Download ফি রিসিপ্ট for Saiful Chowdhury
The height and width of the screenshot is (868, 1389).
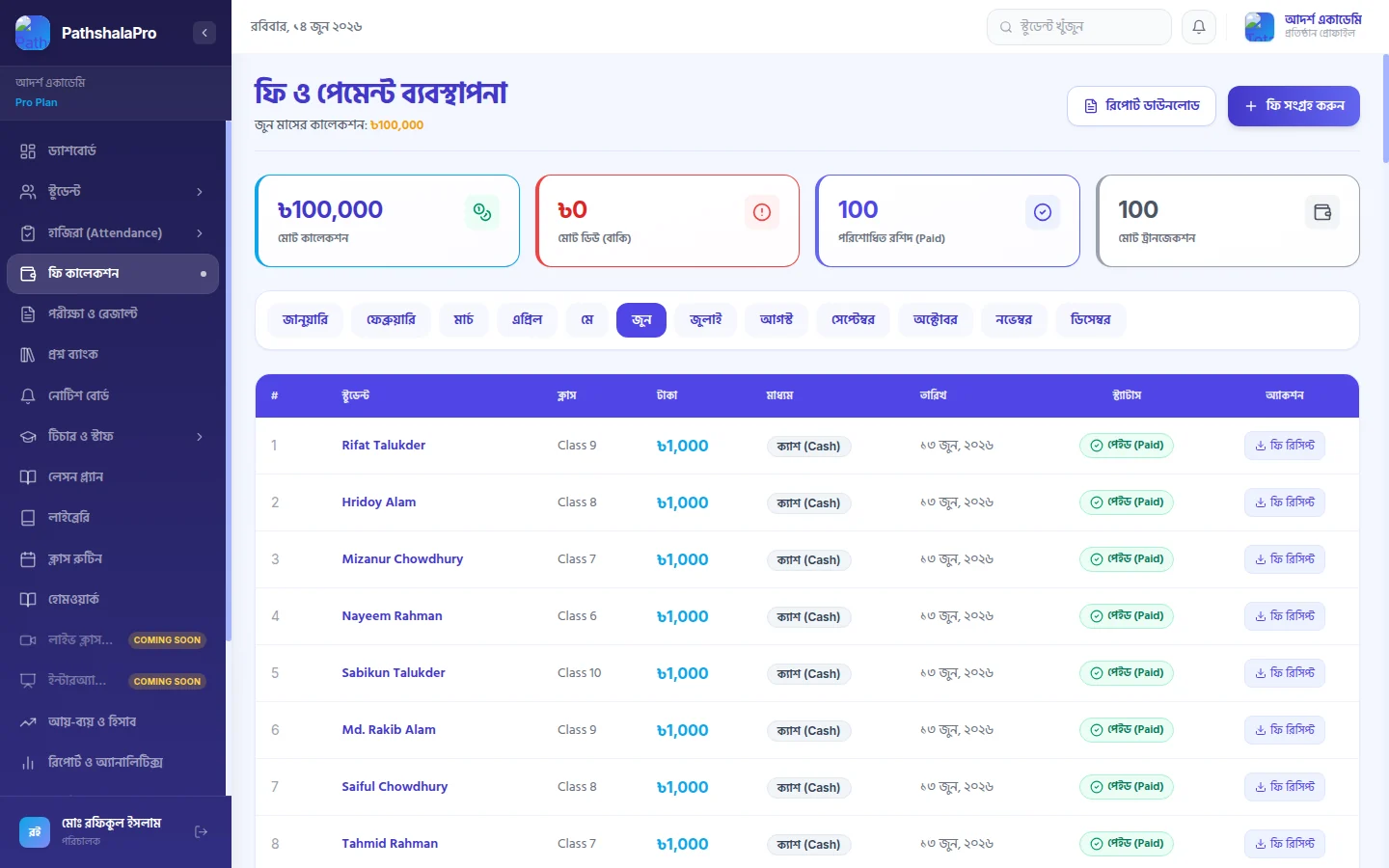tap(1285, 787)
